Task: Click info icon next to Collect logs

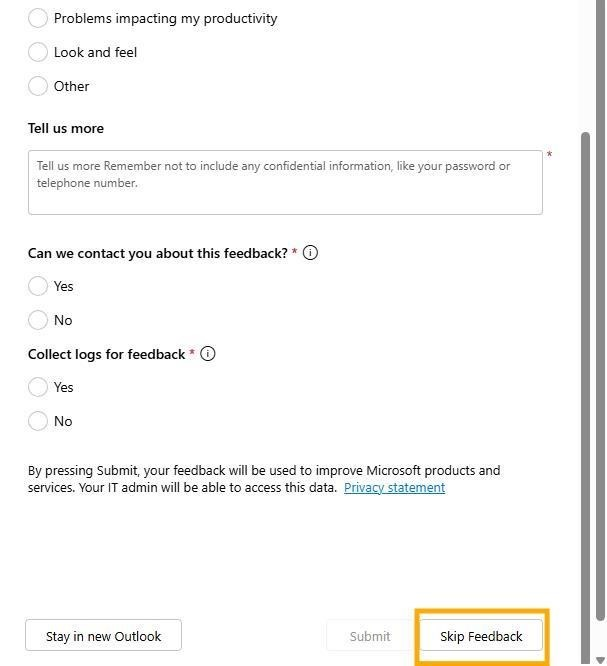Action: click(207, 354)
